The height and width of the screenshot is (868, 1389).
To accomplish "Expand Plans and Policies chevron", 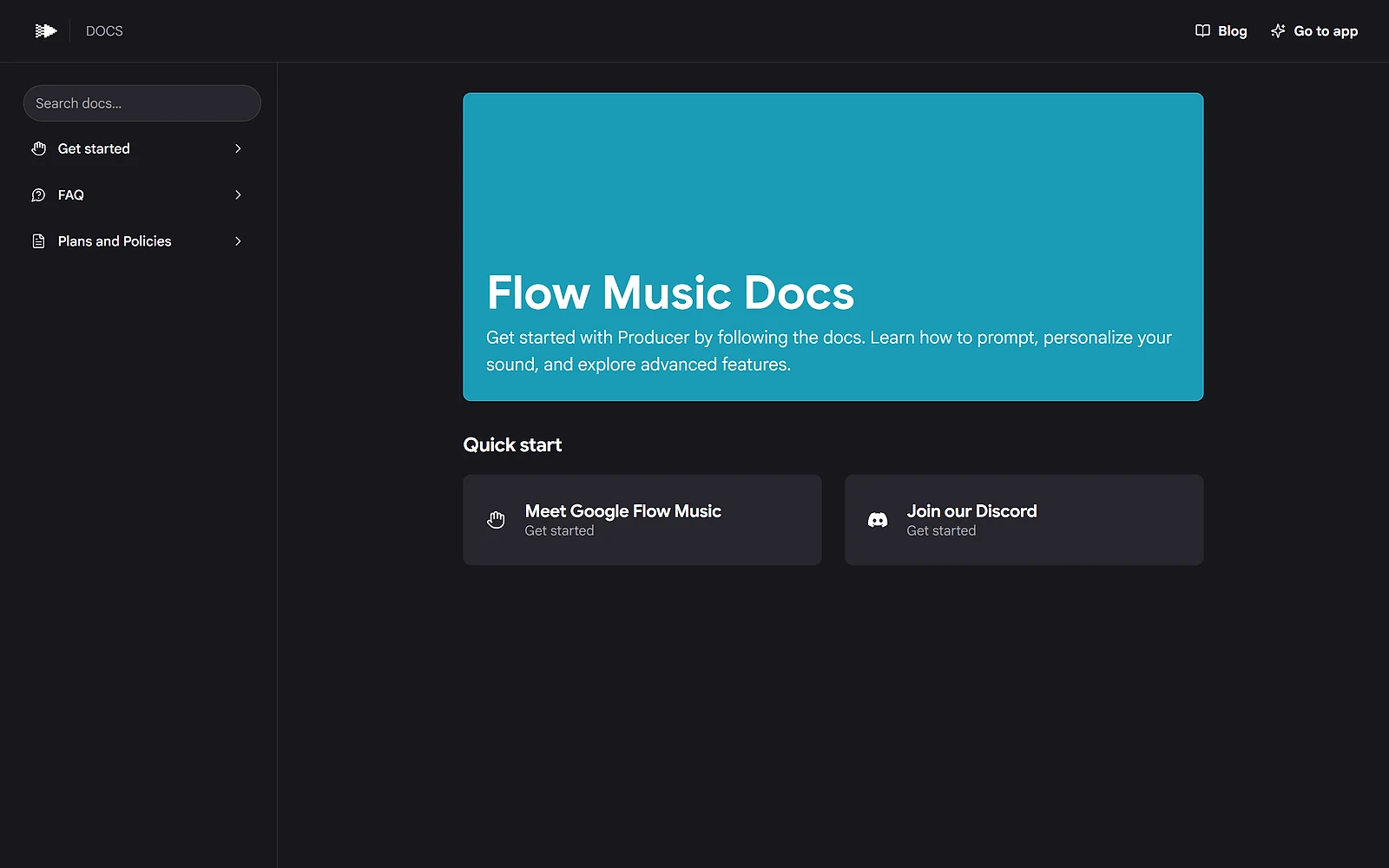I will click(238, 241).
